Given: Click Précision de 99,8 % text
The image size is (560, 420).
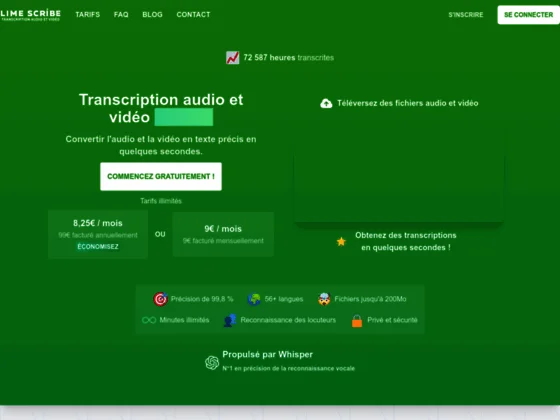Looking at the screenshot, I should 202,299.
